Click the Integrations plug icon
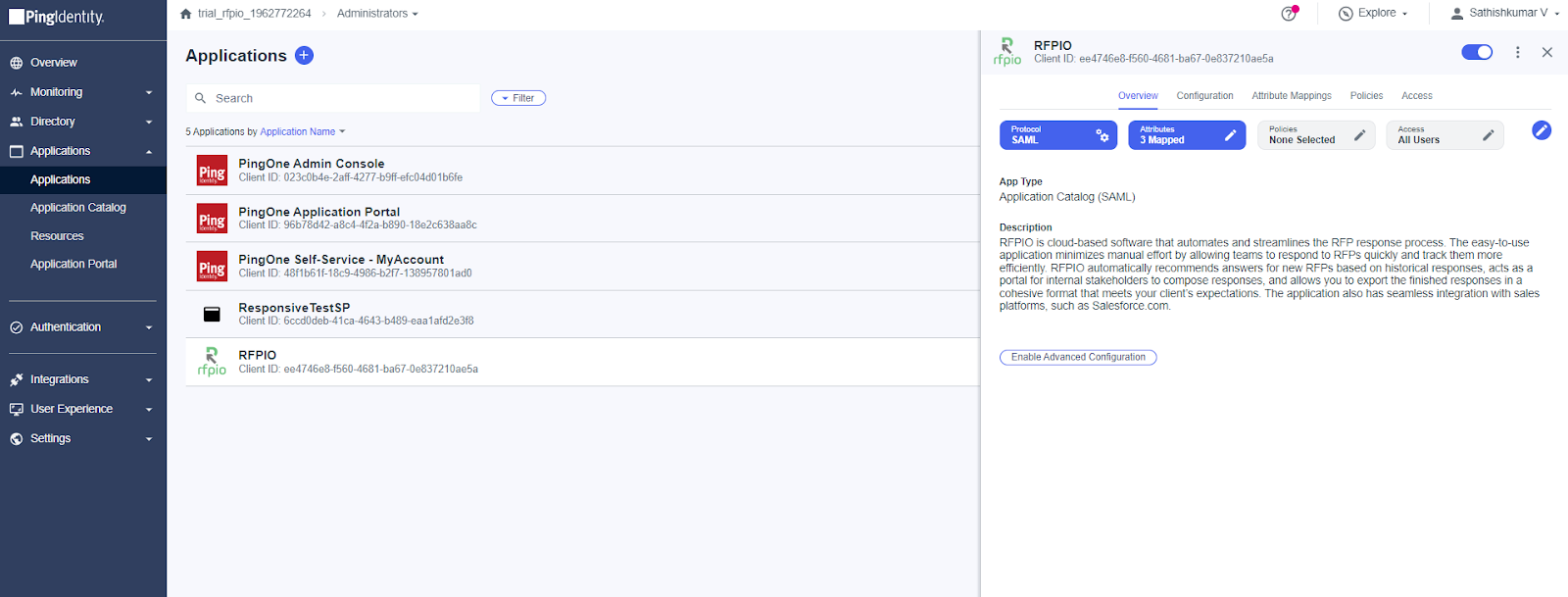The image size is (1568, 597). pyautogui.click(x=17, y=379)
